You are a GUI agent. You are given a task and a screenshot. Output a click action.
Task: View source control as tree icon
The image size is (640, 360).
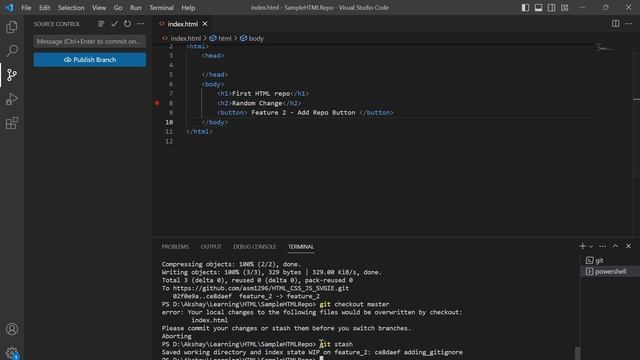point(101,24)
